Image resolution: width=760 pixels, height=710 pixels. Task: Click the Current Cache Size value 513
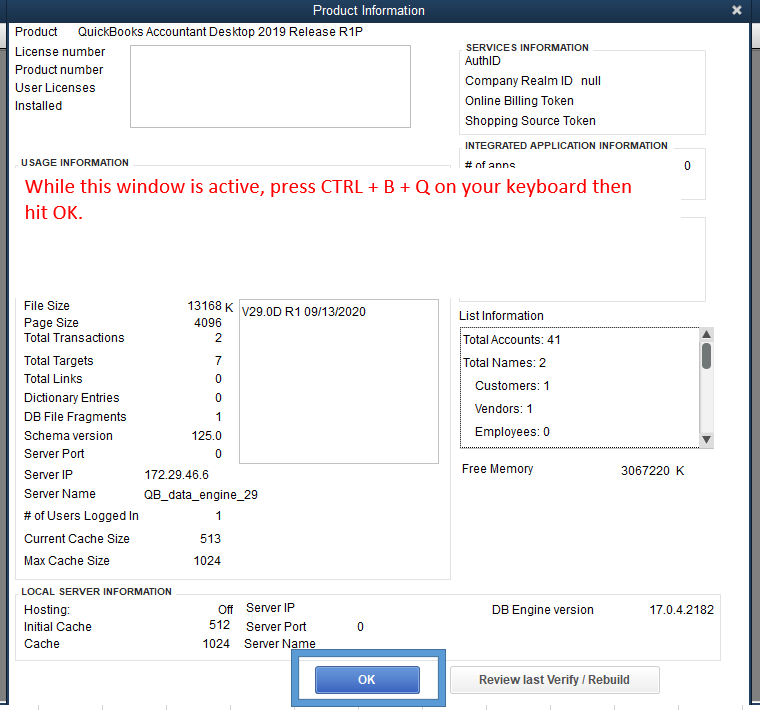210,538
